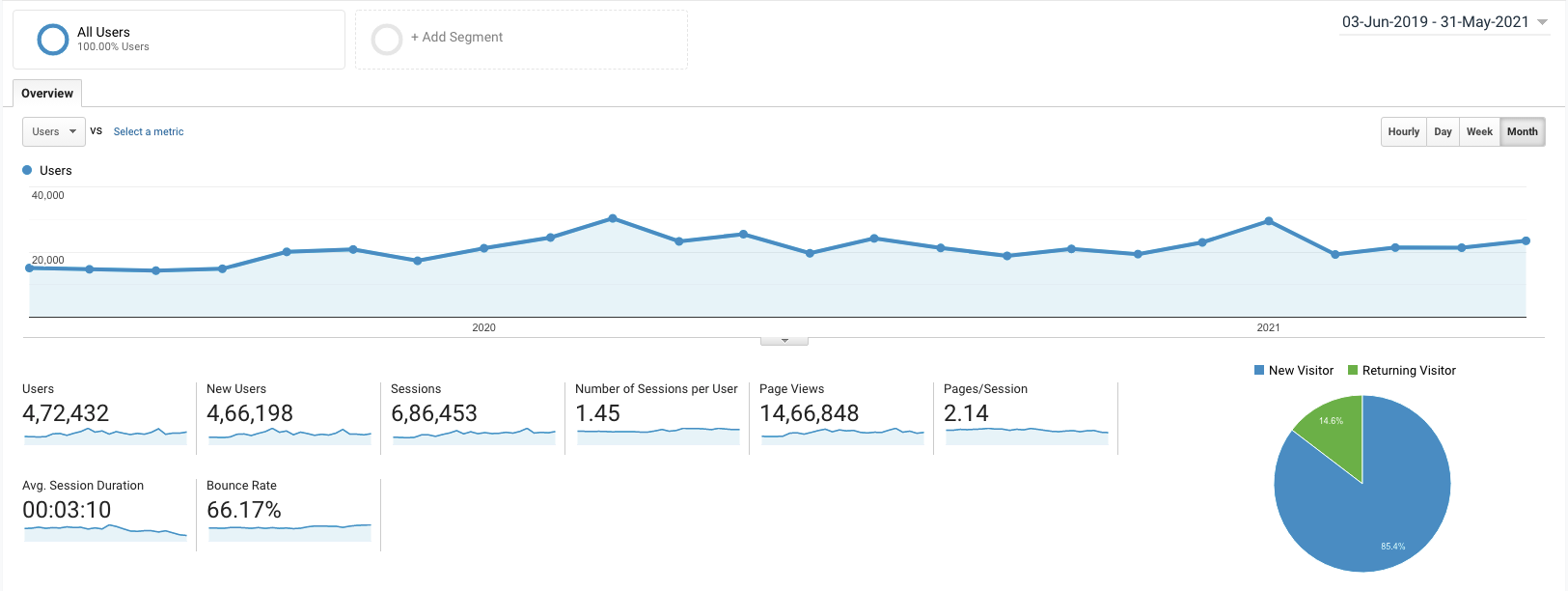The width and height of the screenshot is (1568, 591).
Task: Switch chart granularity to Day
Action: coord(1443,131)
